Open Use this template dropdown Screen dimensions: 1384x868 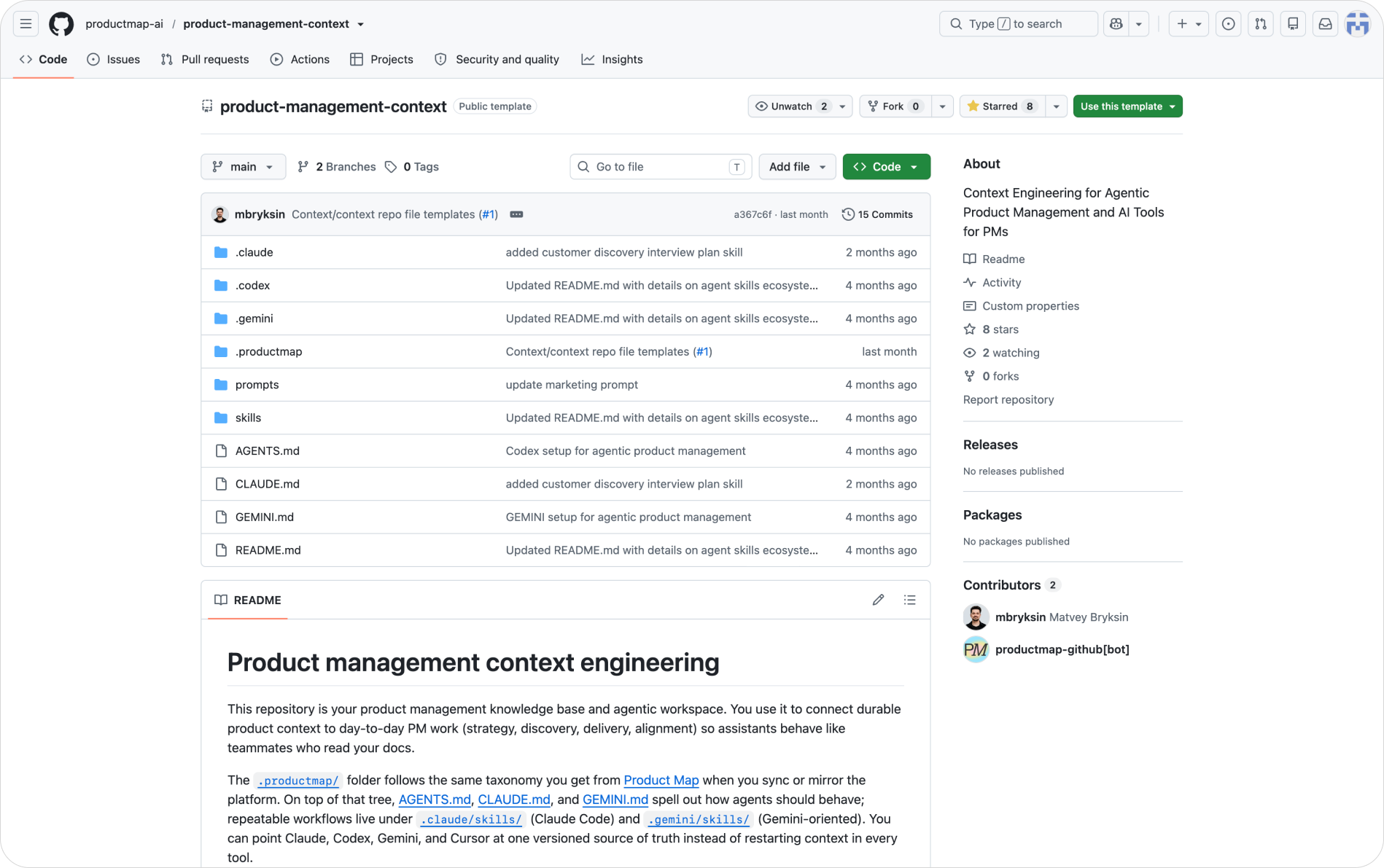[1127, 106]
